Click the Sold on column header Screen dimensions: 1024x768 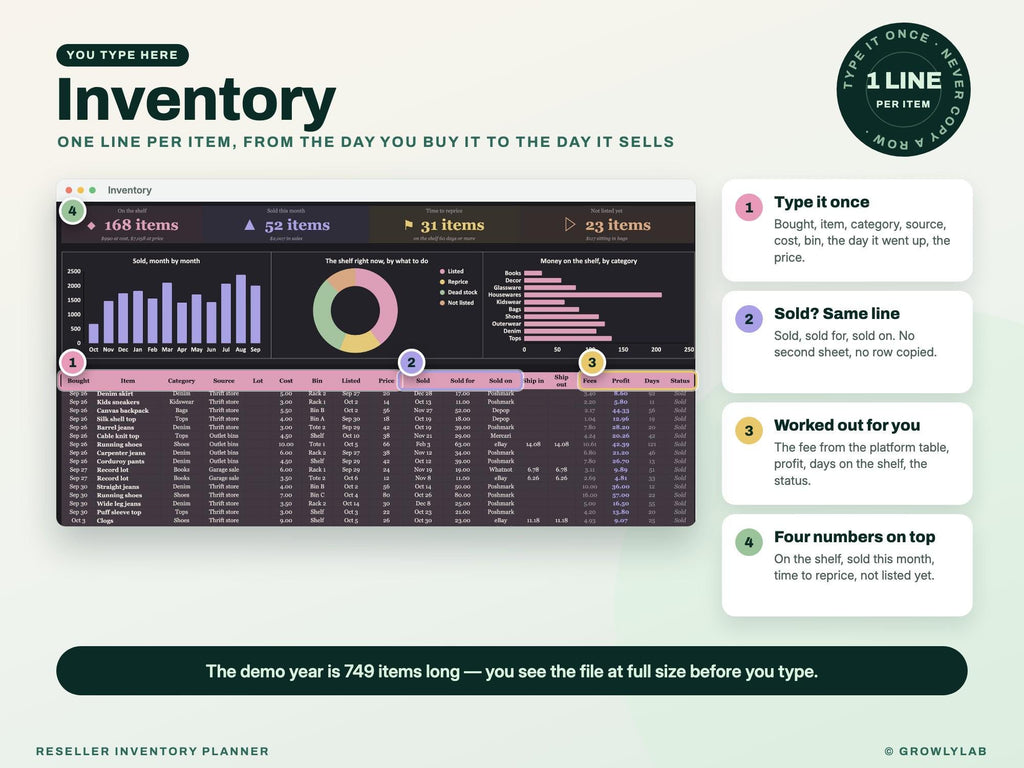[501, 380]
